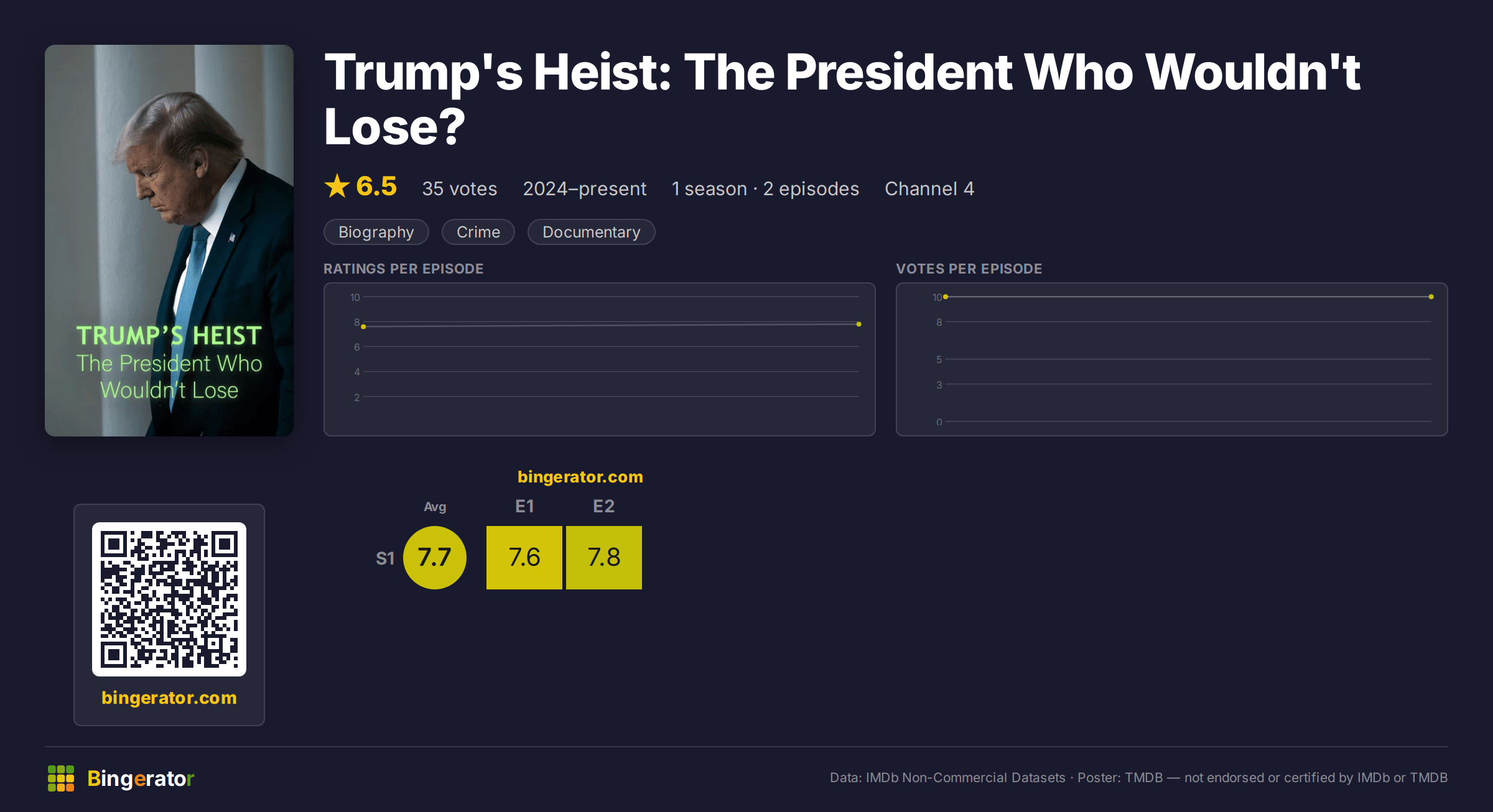This screenshot has width=1493, height=812.
Task: Click the E1 rating tile 7.6
Action: pyautogui.click(x=524, y=558)
